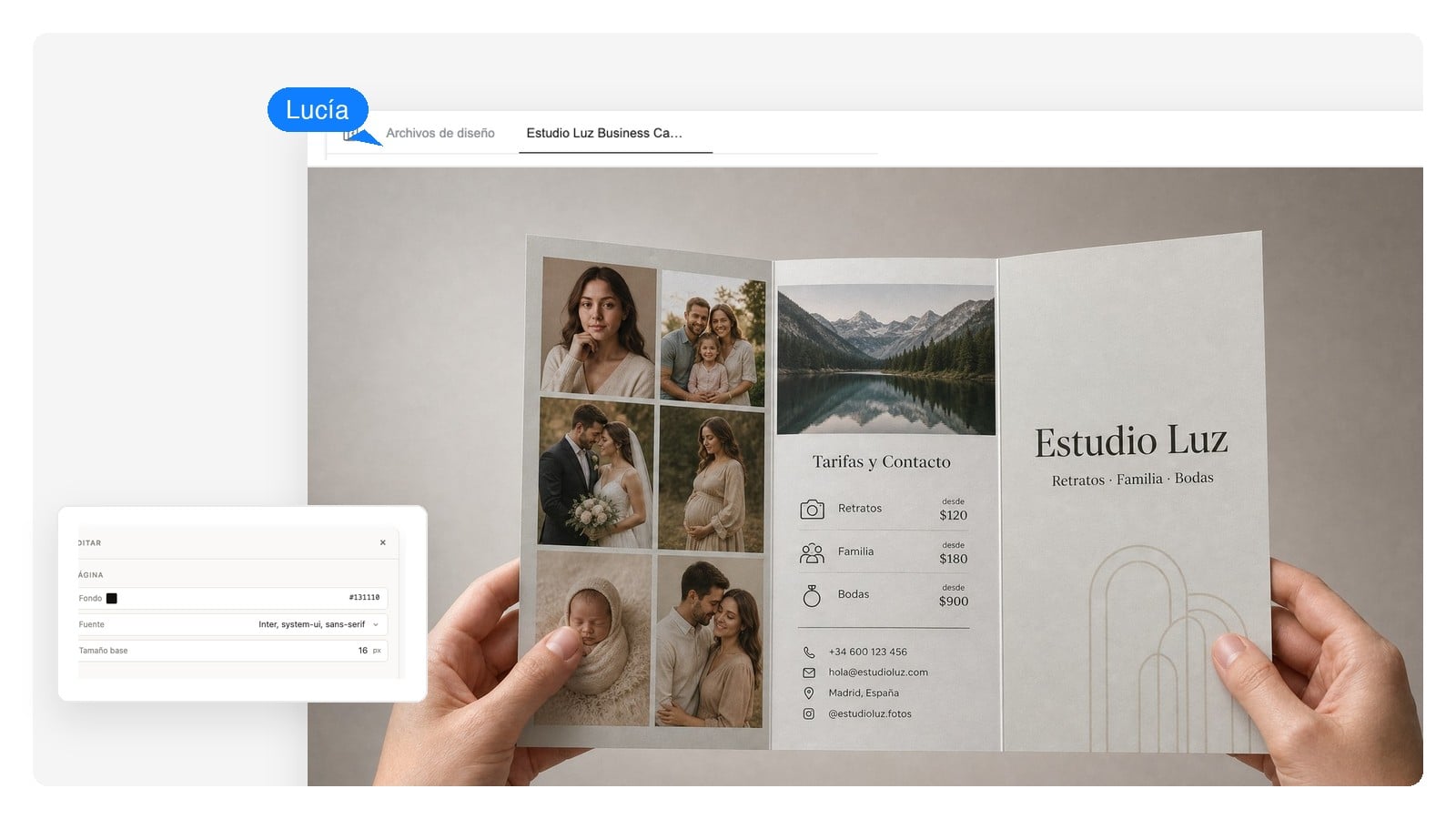Click the family icon next to Familia
1456x819 pixels.
click(x=812, y=552)
